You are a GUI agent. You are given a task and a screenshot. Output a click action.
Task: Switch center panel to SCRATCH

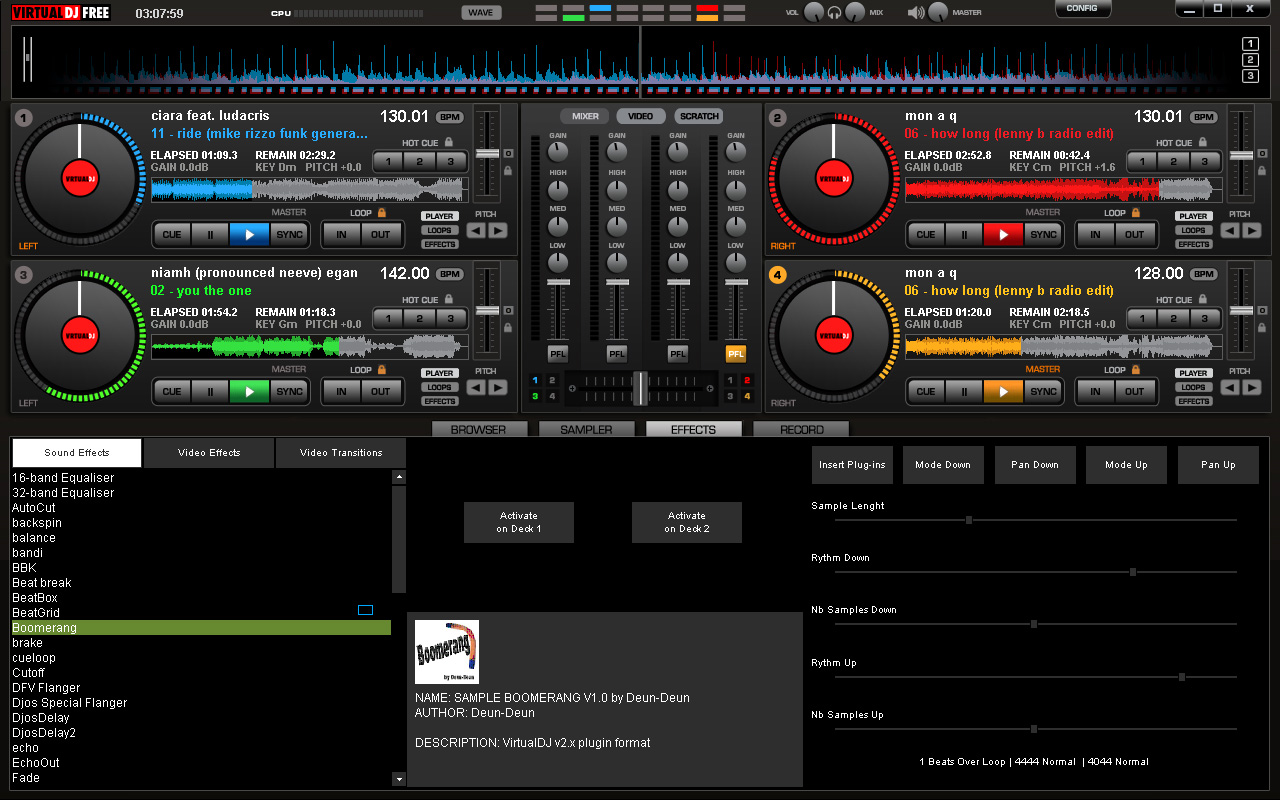pos(699,116)
